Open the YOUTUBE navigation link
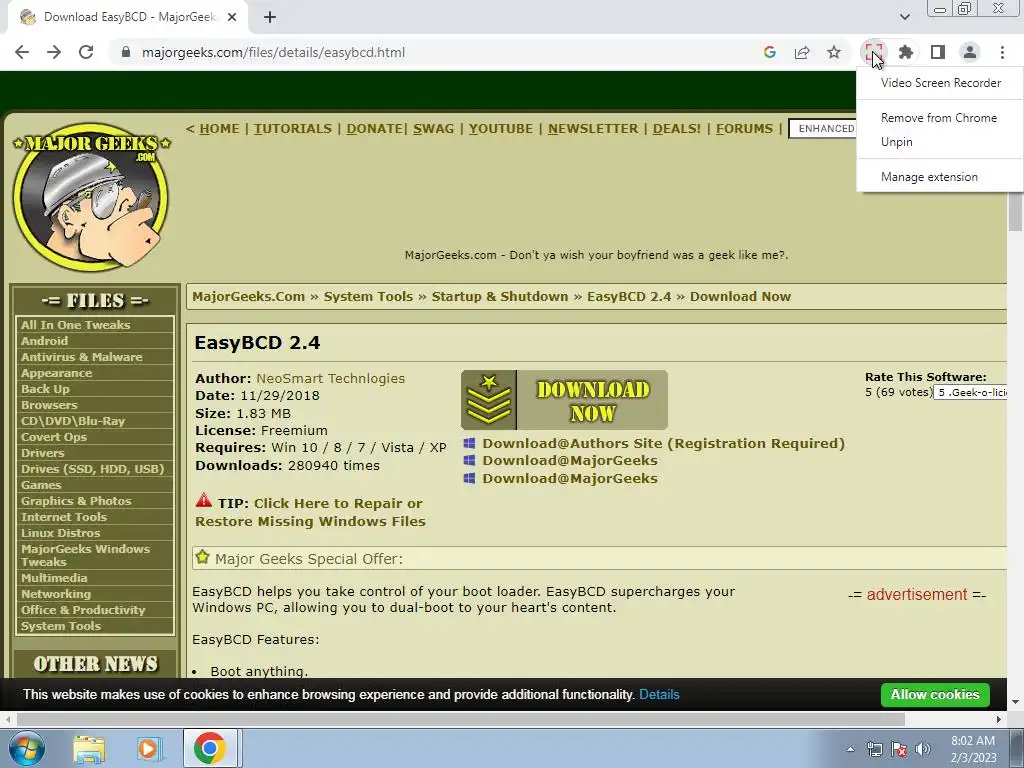Screen dimensions: 1024x768 pyautogui.click(x=501, y=129)
